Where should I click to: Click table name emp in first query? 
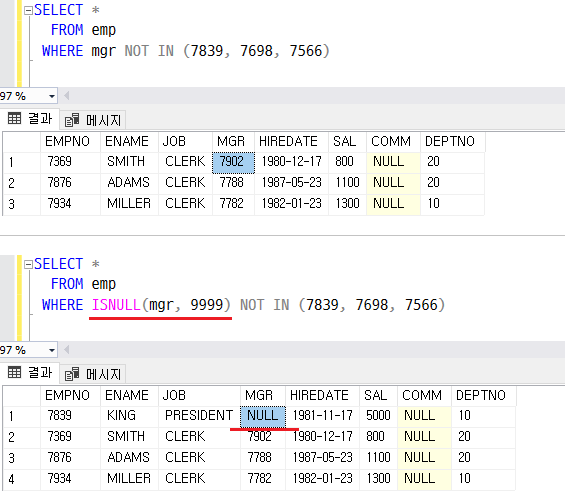coord(104,30)
